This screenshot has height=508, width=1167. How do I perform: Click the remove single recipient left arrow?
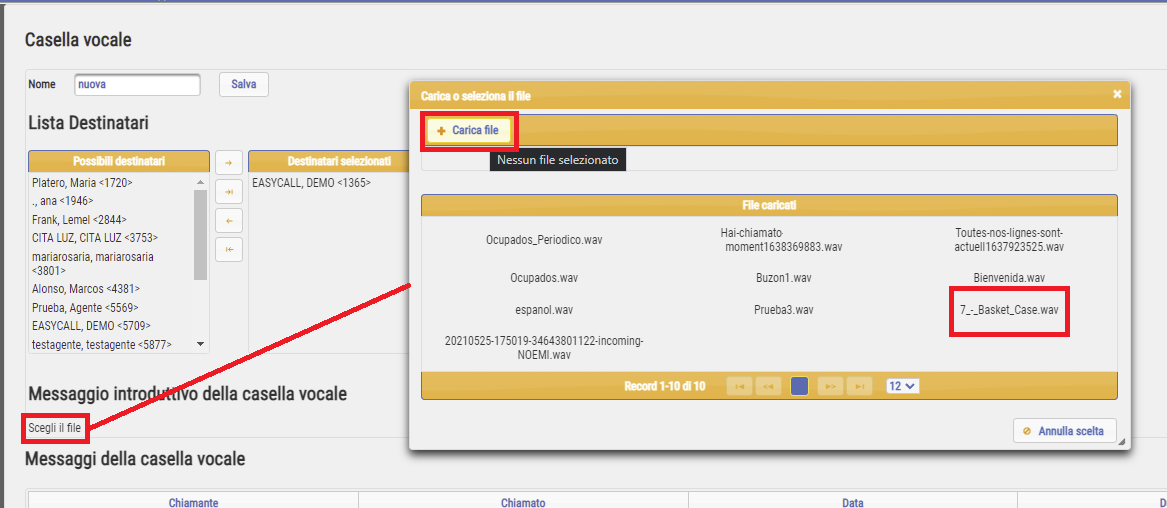tap(228, 220)
